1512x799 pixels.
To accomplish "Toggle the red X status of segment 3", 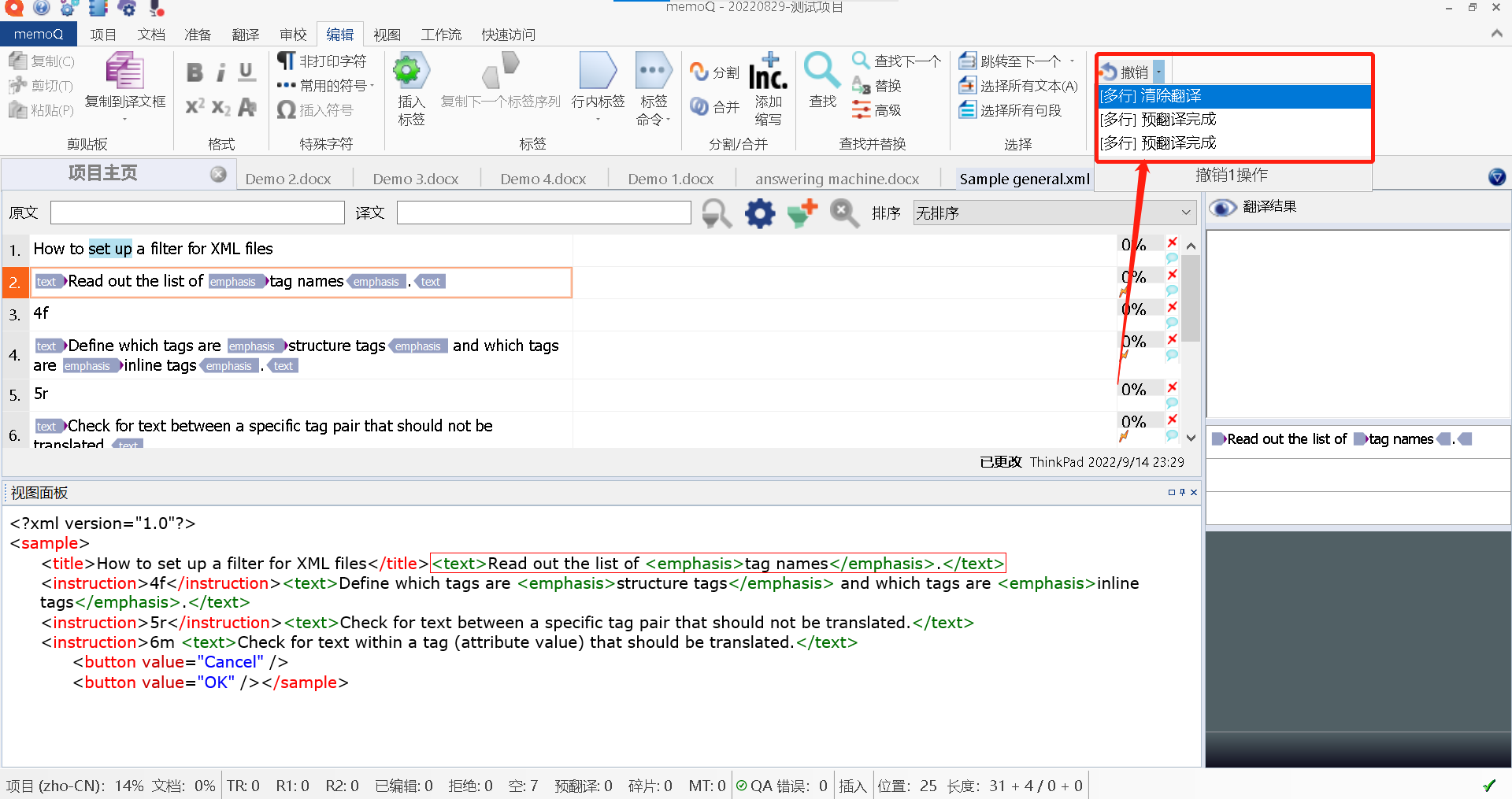I will 1172,307.
